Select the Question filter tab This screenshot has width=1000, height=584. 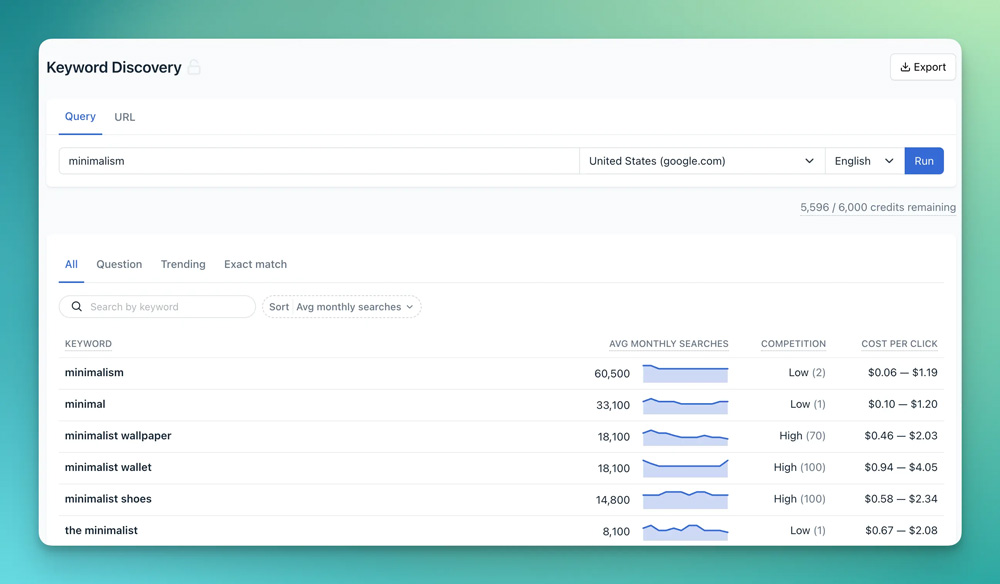(x=119, y=264)
